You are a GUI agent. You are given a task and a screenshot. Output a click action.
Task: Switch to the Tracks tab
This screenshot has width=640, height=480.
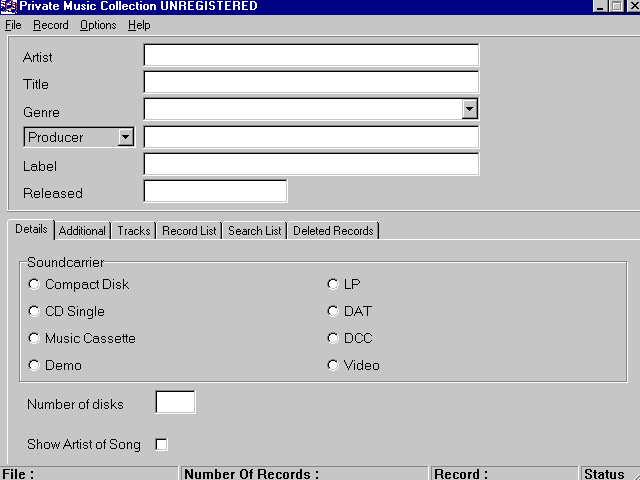pyautogui.click(x=133, y=231)
